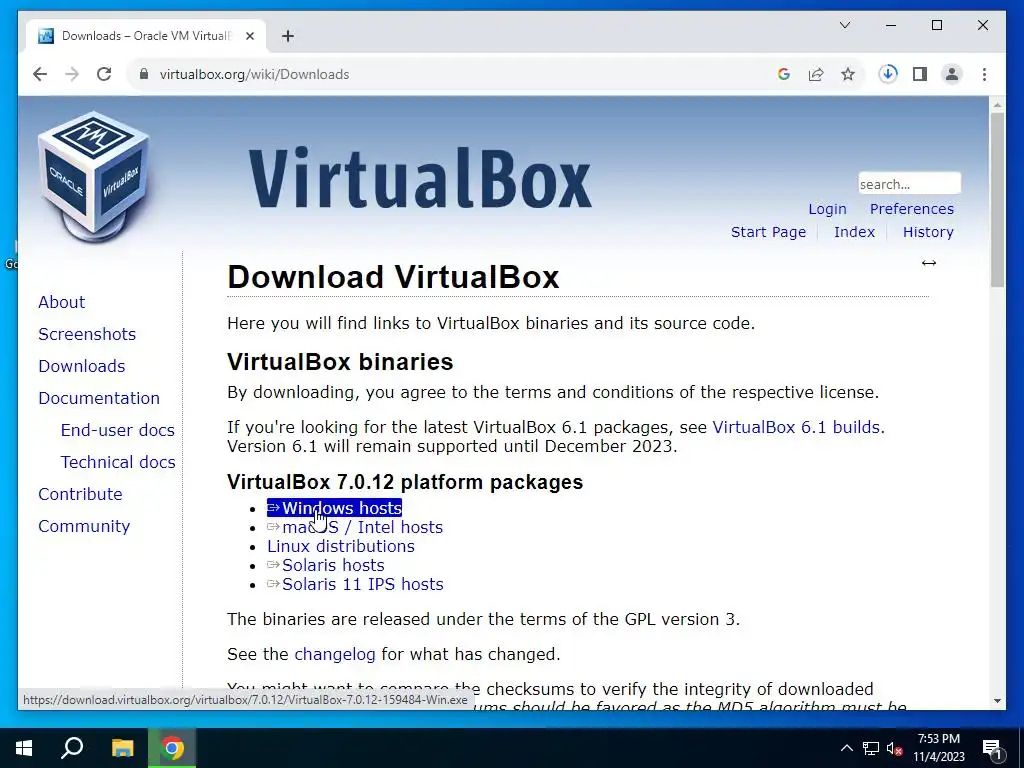Screen dimensions: 1024x768
Task: Open the clock showing 7:53 PM
Action: click(x=938, y=748)
